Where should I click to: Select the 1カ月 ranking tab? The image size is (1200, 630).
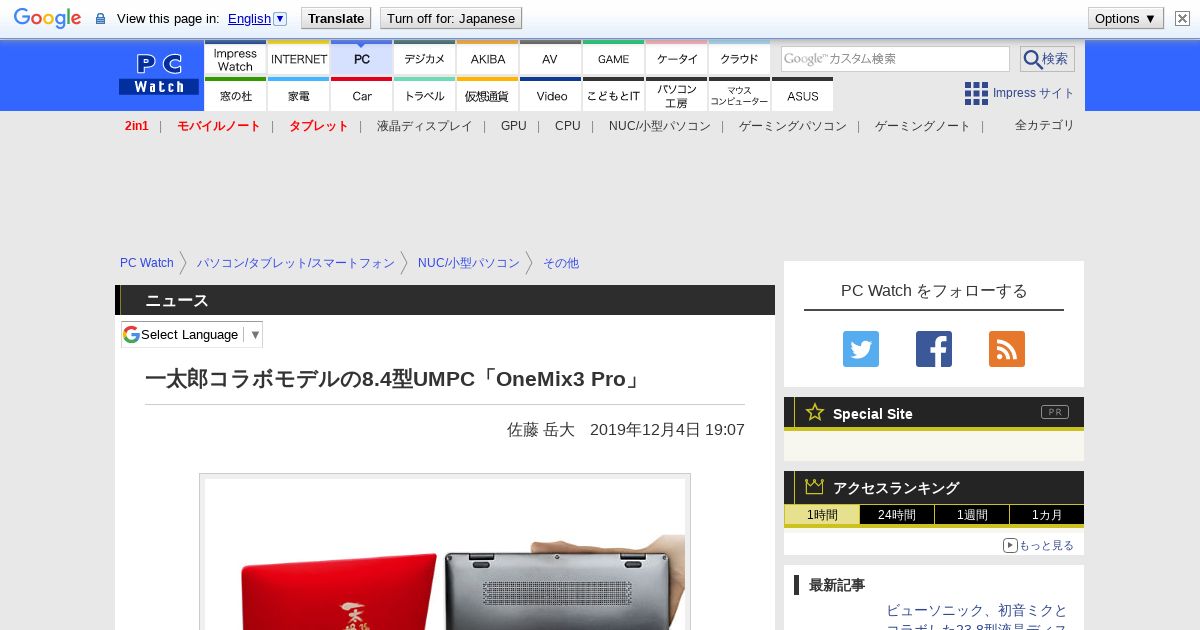click(1047, 515)
